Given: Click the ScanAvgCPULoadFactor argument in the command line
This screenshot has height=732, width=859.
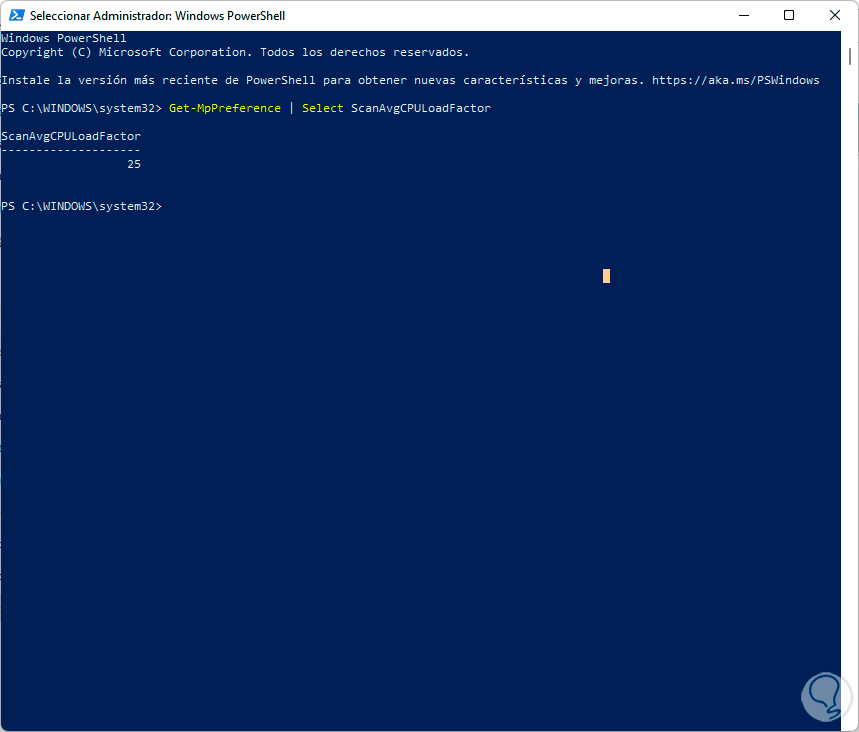Looking at the screenshot, I should (x=421, y=108).
